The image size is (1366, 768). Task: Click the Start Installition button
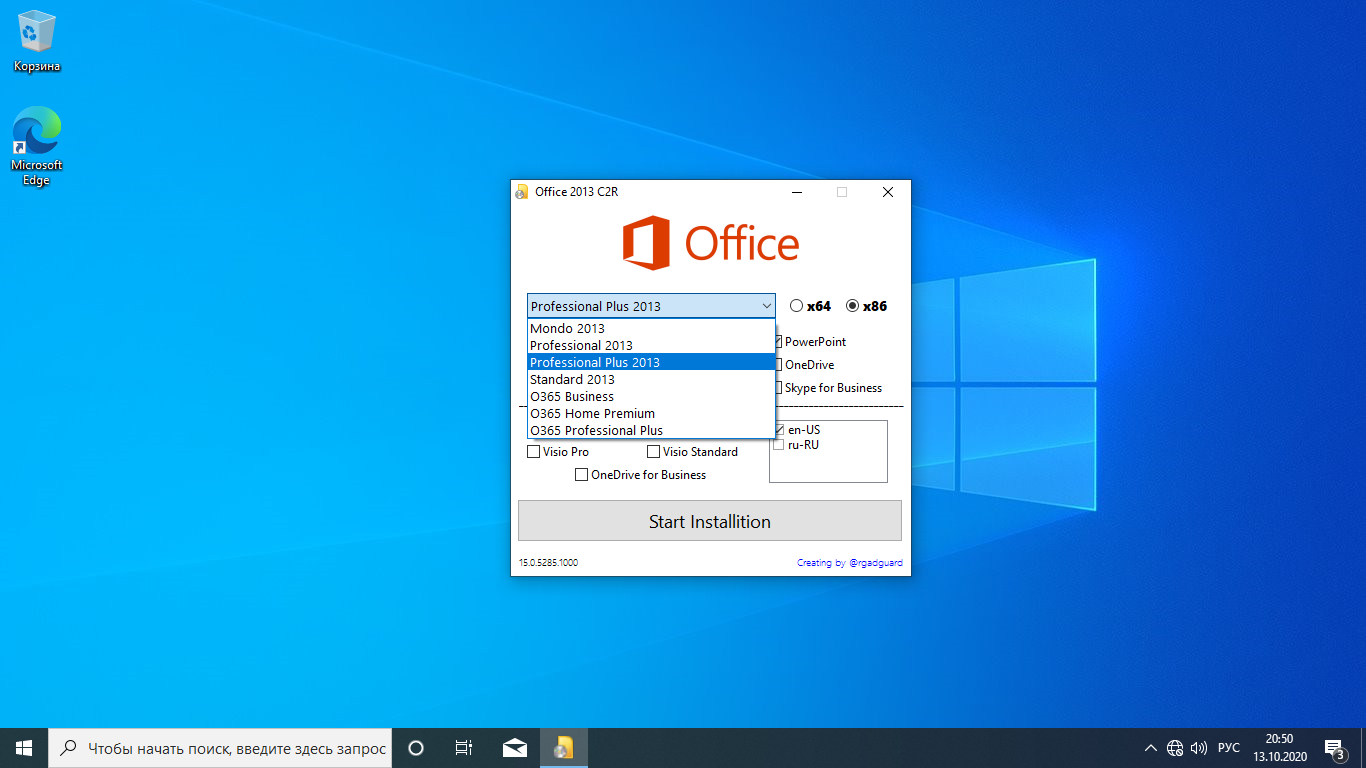click(710, 521)
